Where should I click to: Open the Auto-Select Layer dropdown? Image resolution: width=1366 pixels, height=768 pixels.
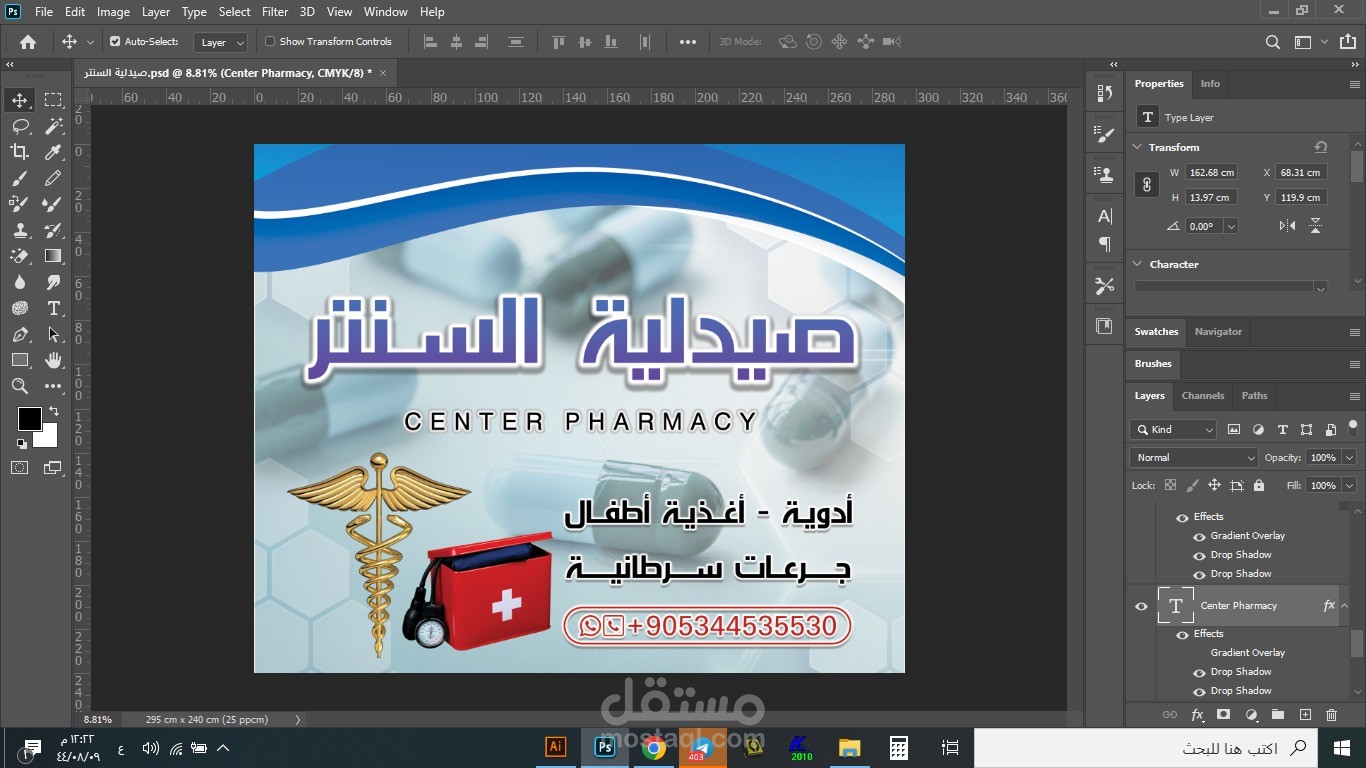pyautogui.click(x=221, y=42)
